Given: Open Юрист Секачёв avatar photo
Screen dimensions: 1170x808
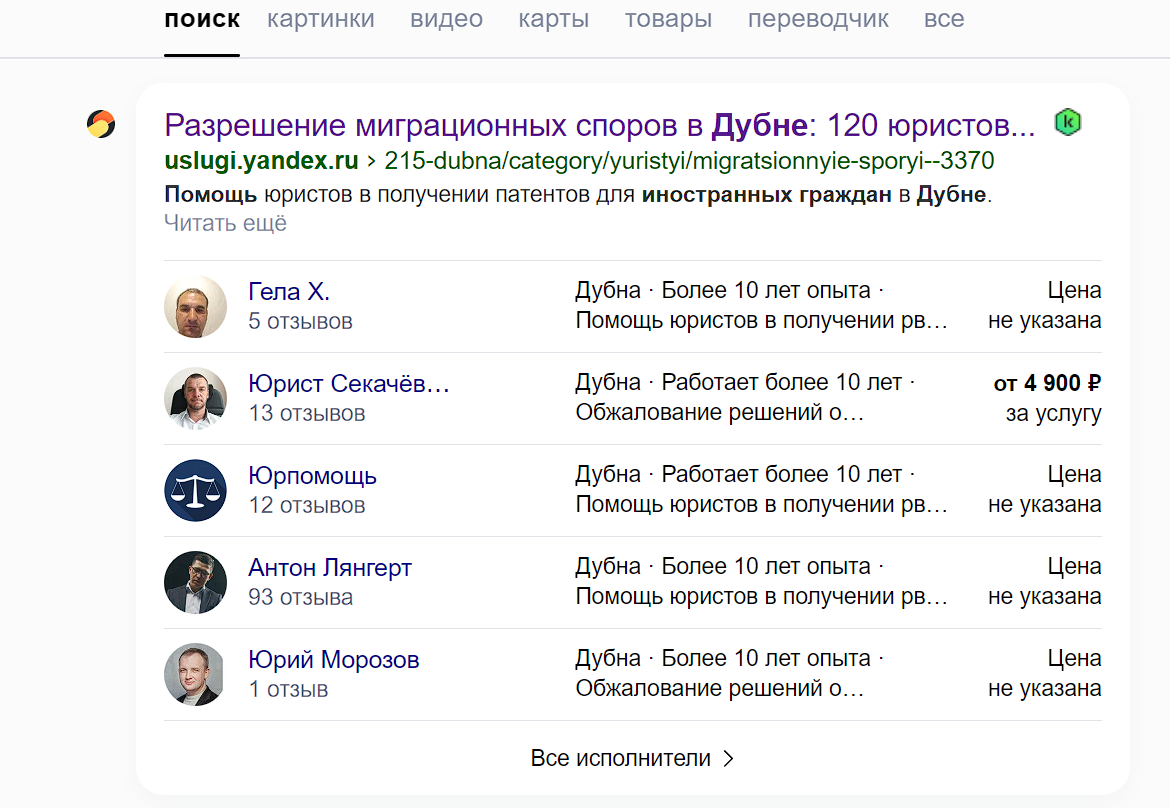Looking at the screenshot, I should point(195,398).
